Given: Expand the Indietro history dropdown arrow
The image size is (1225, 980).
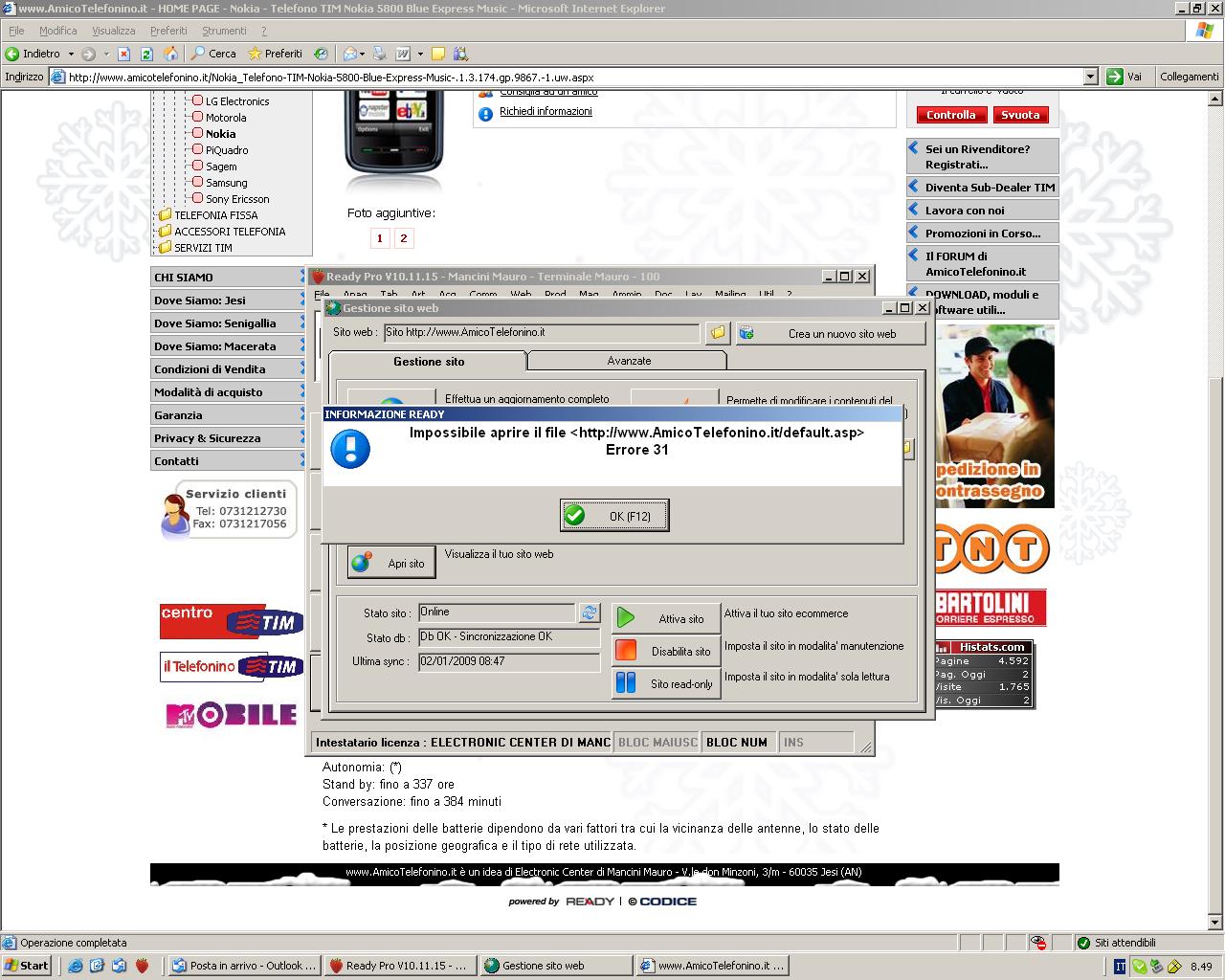Looking at the screenshot, I should coord(71,54).
